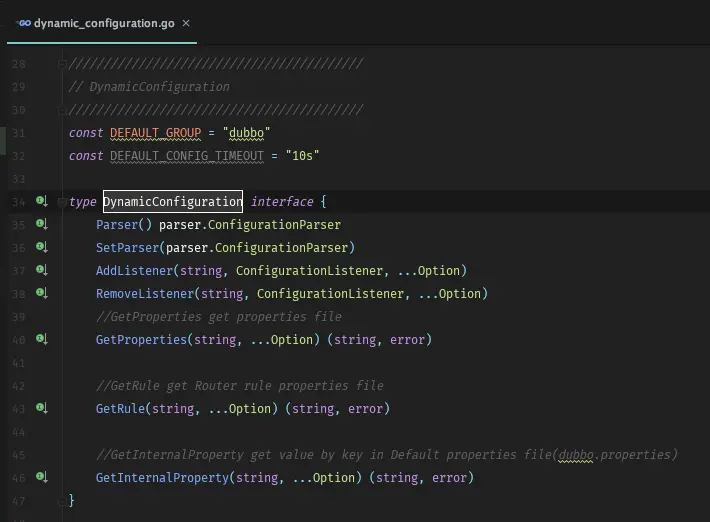Click the Go file icon on tab

coord(24,23)
